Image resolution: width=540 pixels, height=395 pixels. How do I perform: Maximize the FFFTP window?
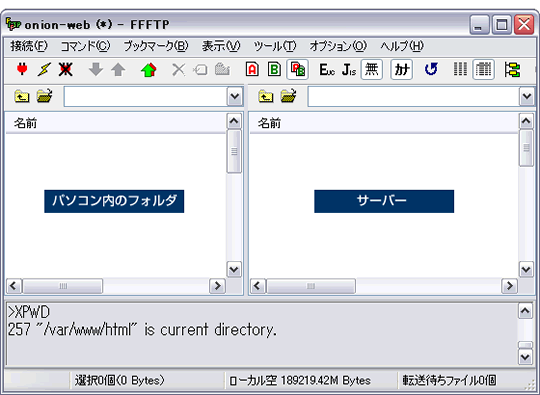click(x=501, y=24)
